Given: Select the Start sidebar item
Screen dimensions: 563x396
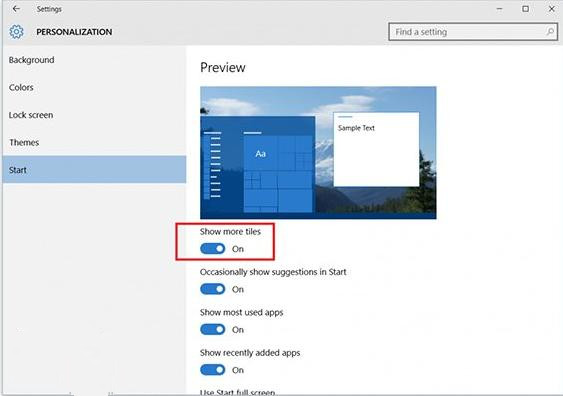Looking at the screenshot, I should coord(94,169).
